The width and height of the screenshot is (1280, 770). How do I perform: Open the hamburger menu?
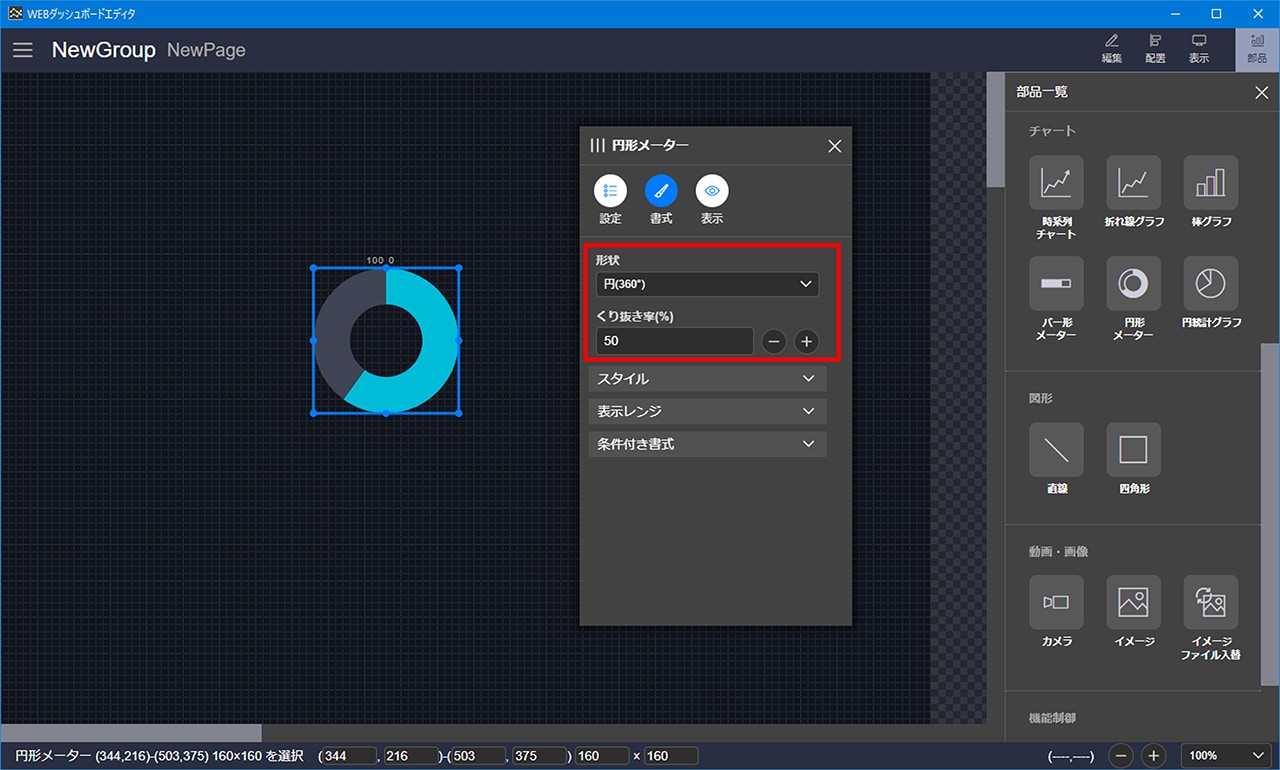click(x=23, y=50)
